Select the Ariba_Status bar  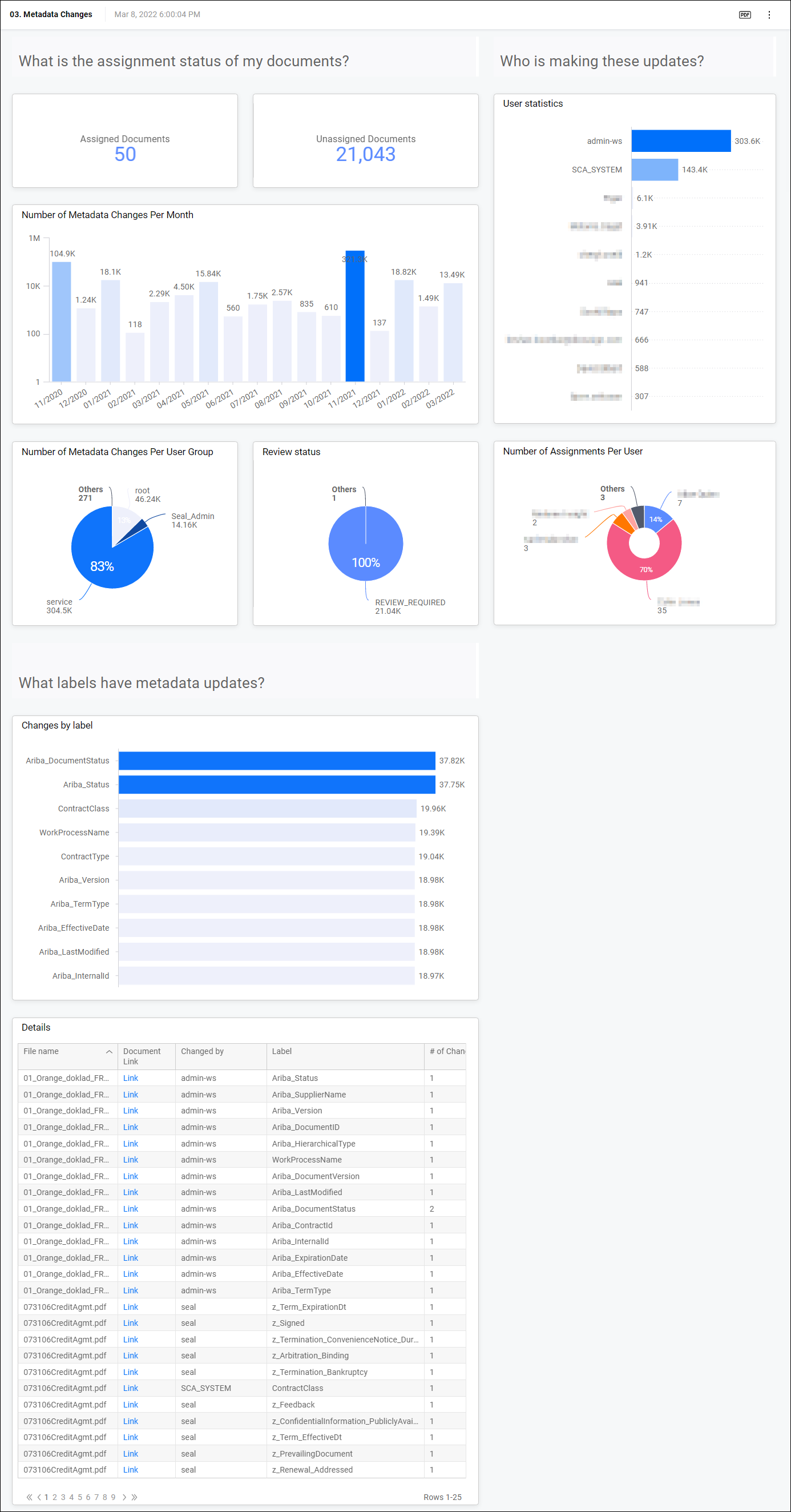pos(276,784)
